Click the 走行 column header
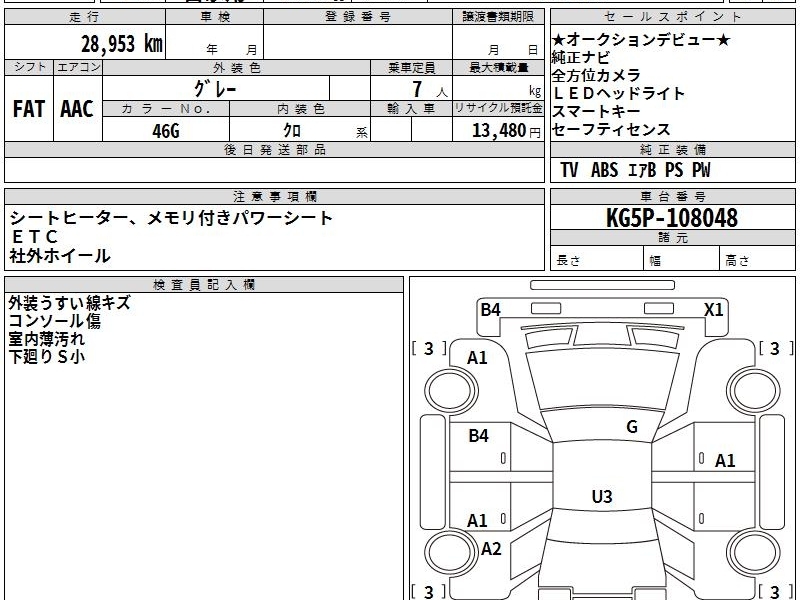800x600 pixels. pos(85,17)
